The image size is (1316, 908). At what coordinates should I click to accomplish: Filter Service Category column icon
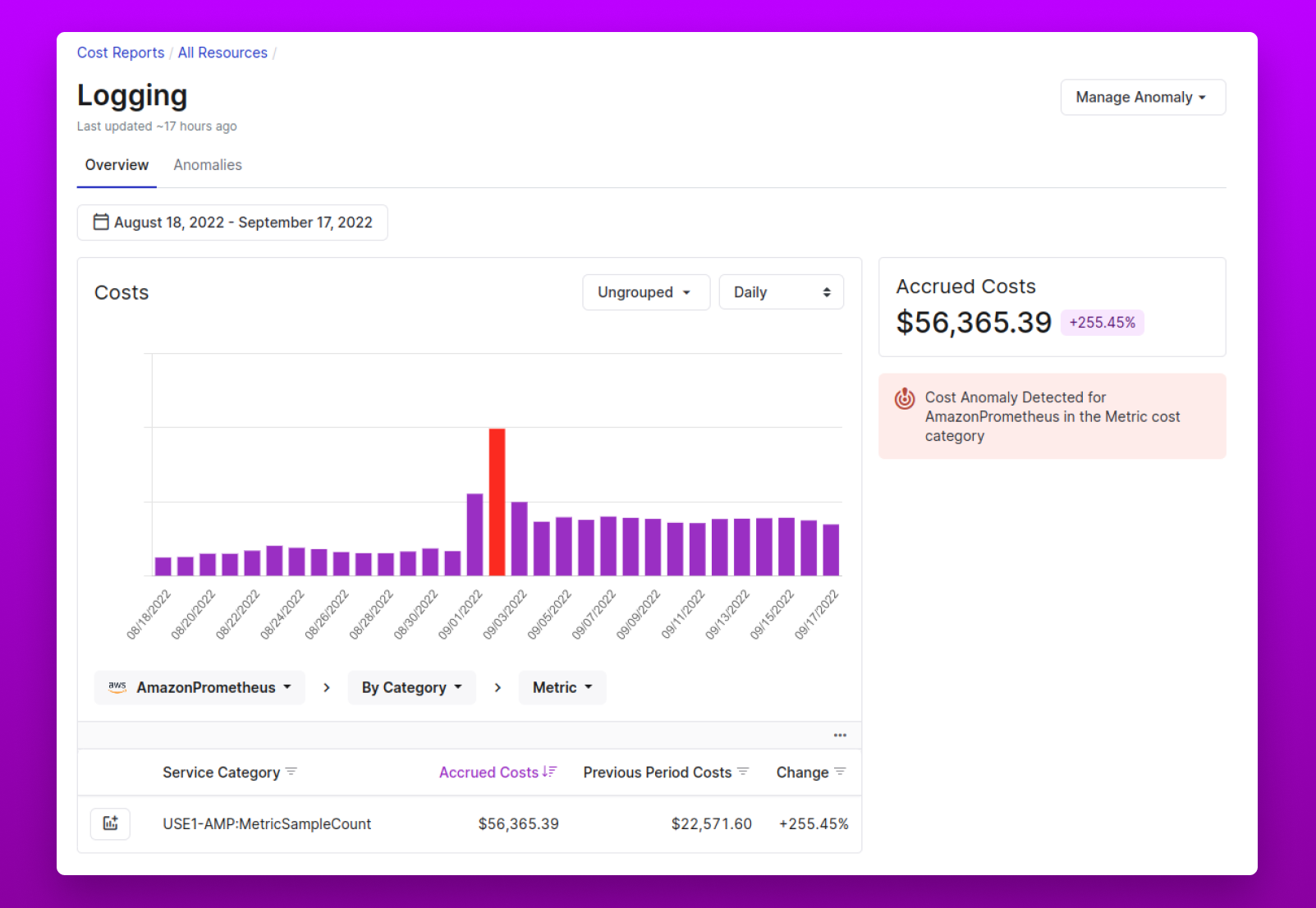click(x=291, y=772)
